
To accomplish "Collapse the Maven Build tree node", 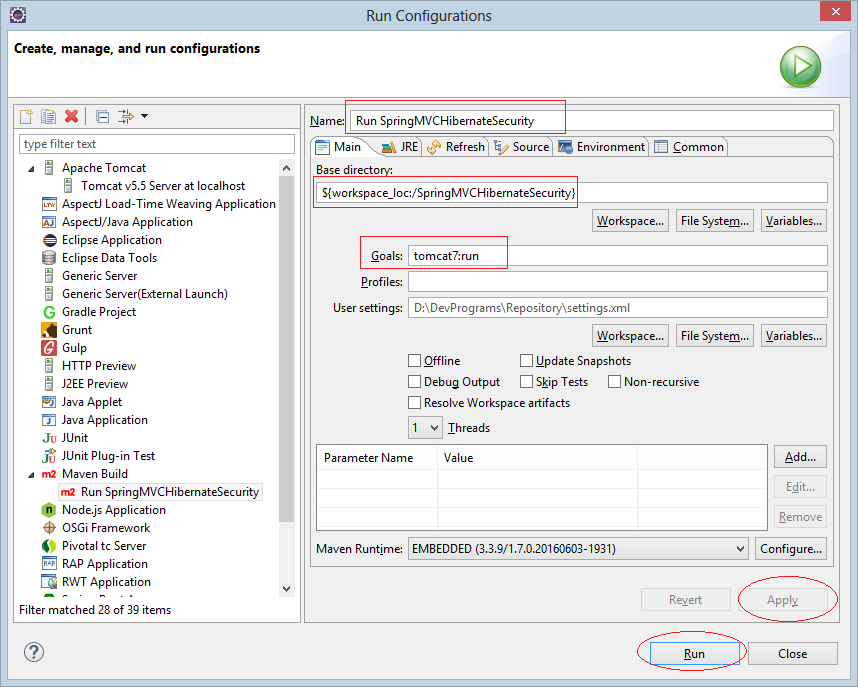I will [31, 475].
